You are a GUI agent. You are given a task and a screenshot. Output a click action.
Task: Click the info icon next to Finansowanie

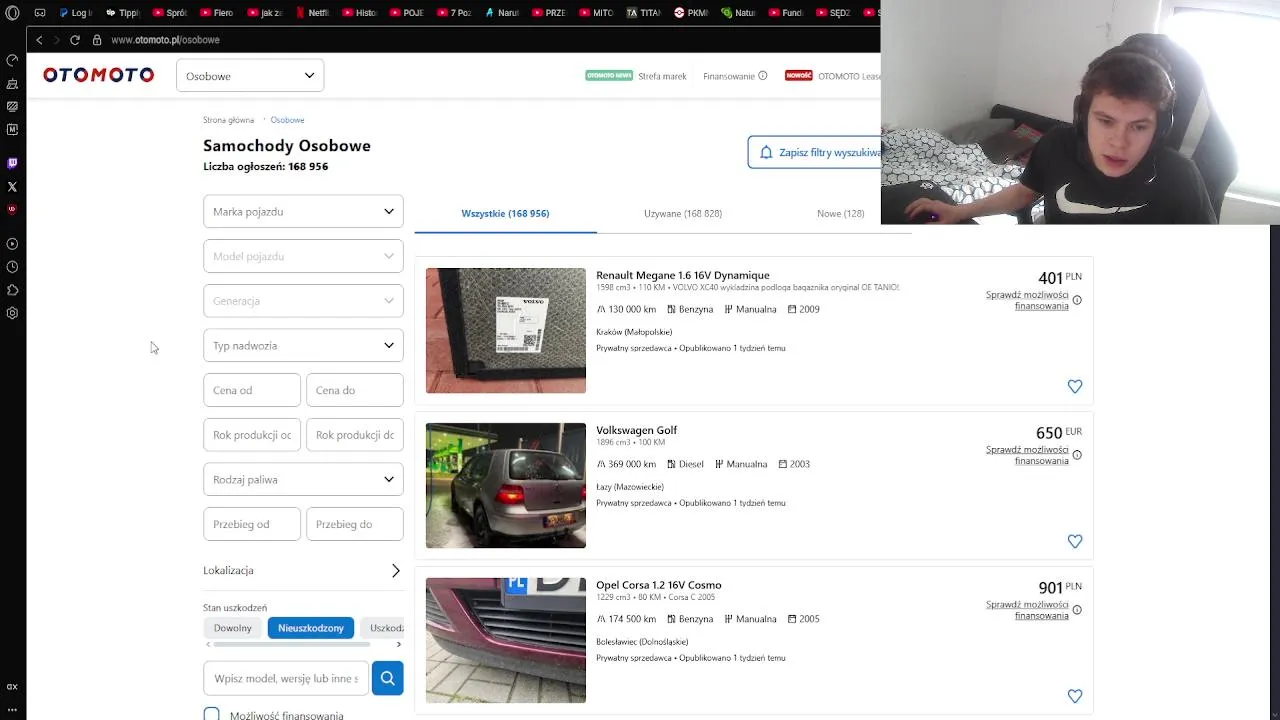[x=763, y=75]
